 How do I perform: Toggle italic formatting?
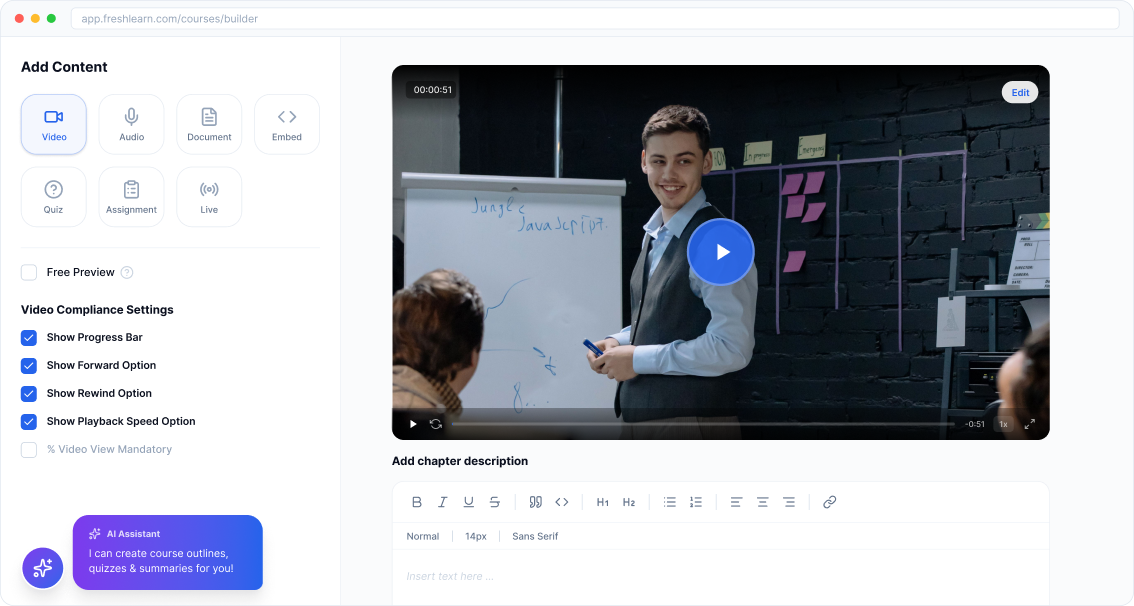pos(443,502)
